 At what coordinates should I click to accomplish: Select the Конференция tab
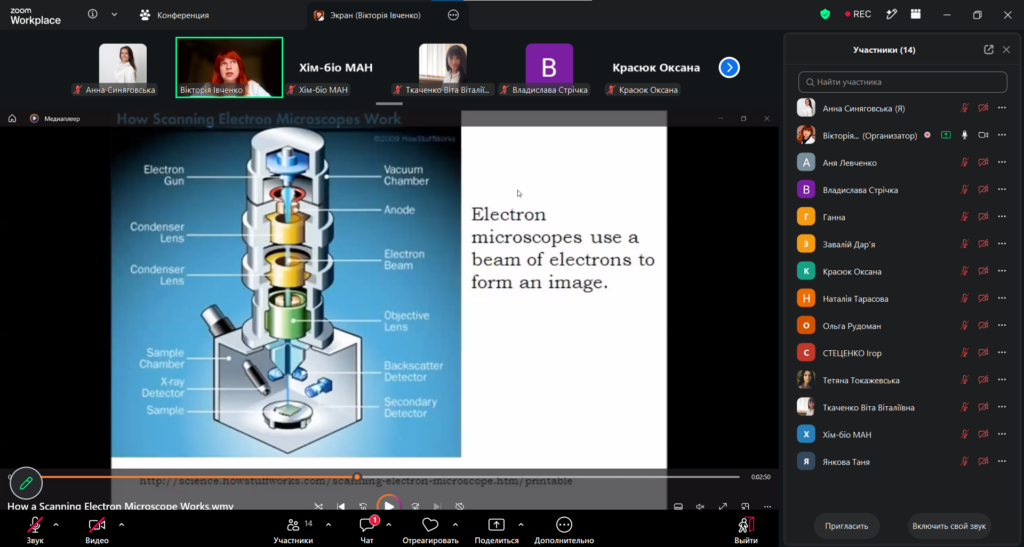coord(174,15)
